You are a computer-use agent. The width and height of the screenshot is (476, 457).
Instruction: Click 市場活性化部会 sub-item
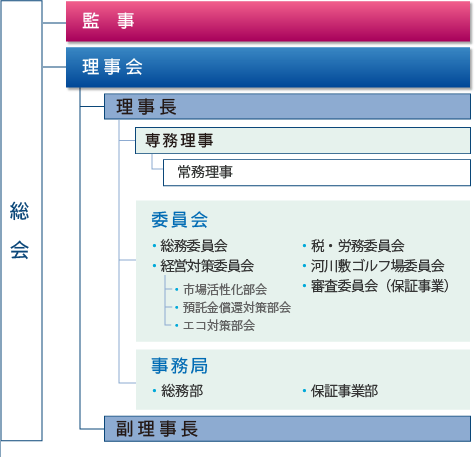(x=225, y=289)
